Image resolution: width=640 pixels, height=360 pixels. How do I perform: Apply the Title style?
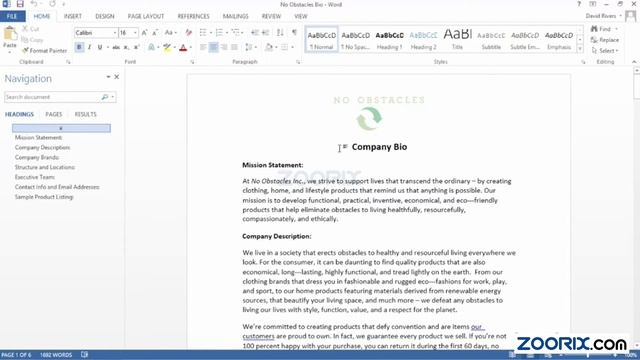pyautogui.click(x=457, y=40)
